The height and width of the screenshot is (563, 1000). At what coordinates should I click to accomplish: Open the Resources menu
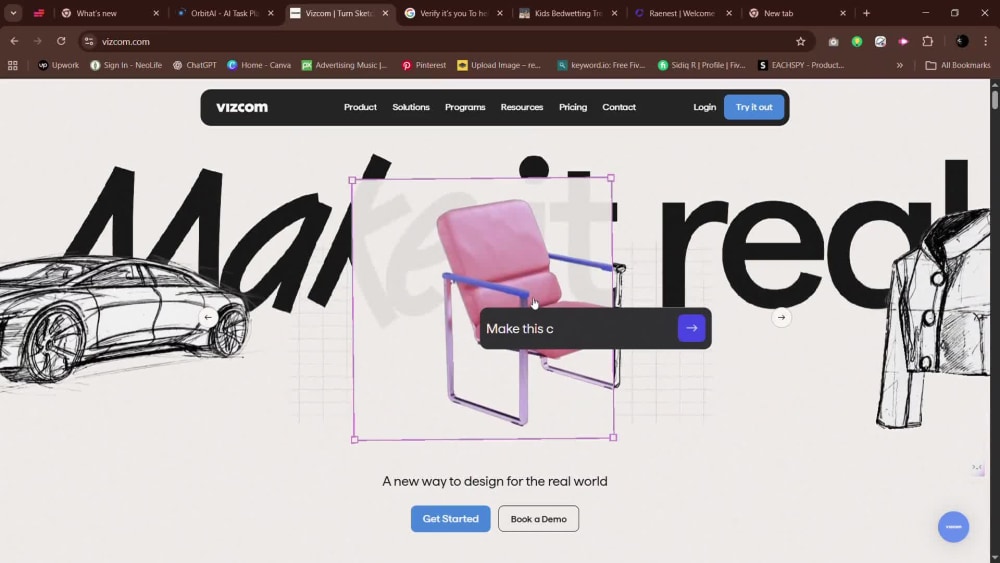[522, 107]
